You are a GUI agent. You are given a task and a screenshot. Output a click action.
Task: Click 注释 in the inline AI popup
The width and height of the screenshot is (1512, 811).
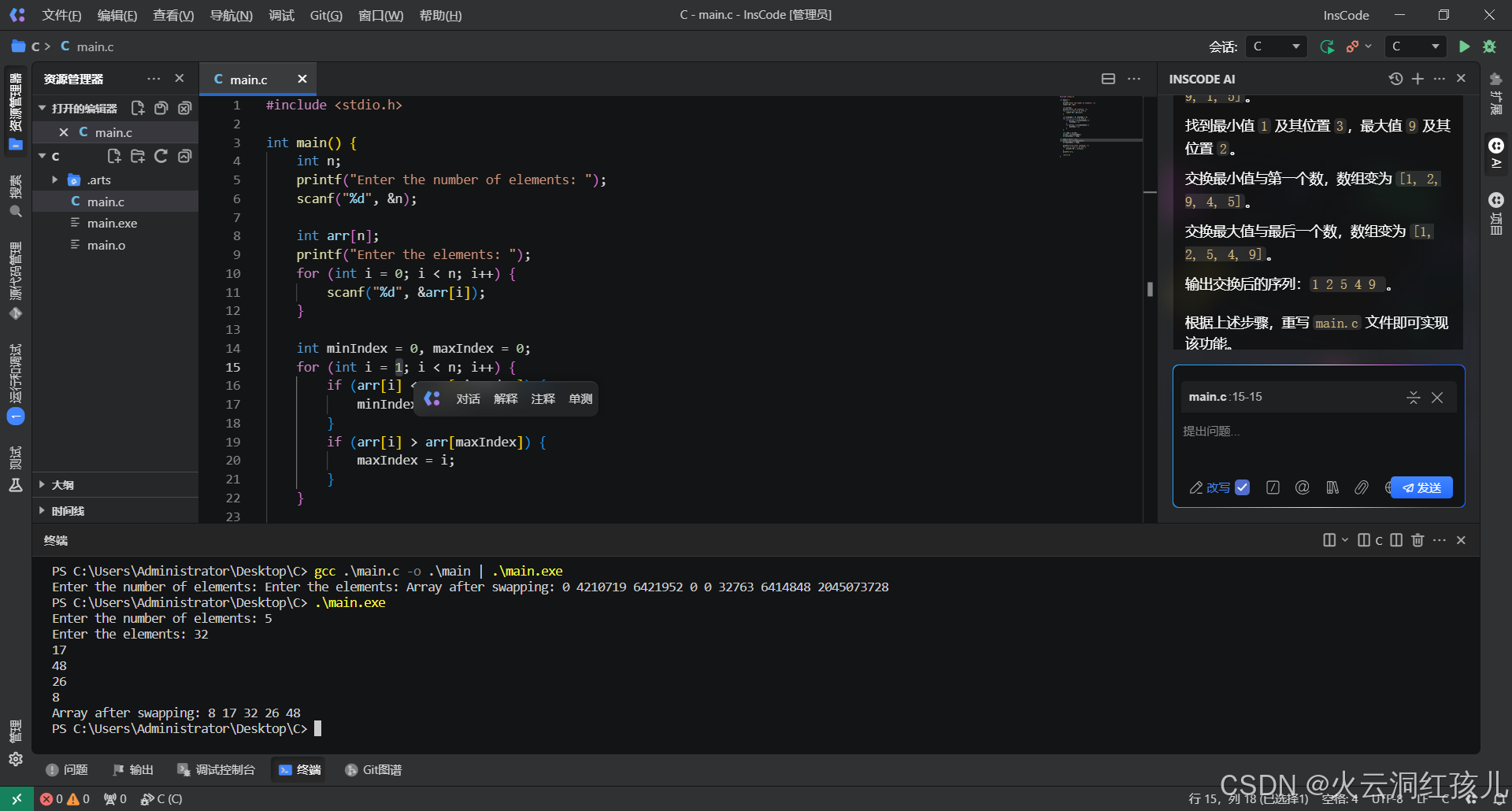click(543, 399)
